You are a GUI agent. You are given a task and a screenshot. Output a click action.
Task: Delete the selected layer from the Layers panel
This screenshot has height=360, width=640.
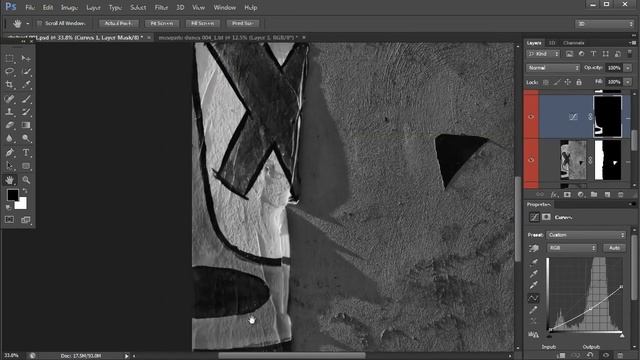(x=620, y=195)
